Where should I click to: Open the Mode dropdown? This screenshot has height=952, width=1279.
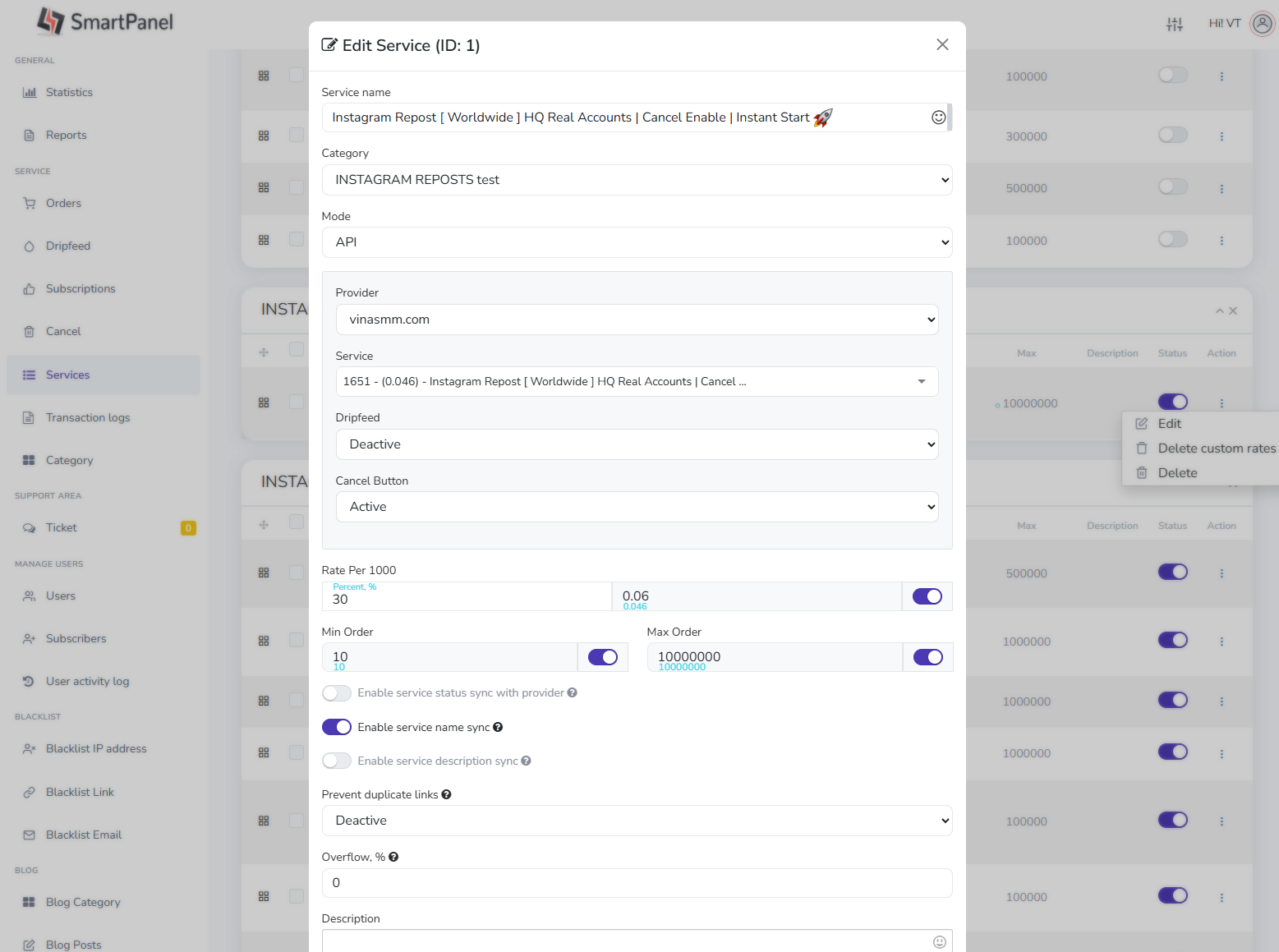637,242
